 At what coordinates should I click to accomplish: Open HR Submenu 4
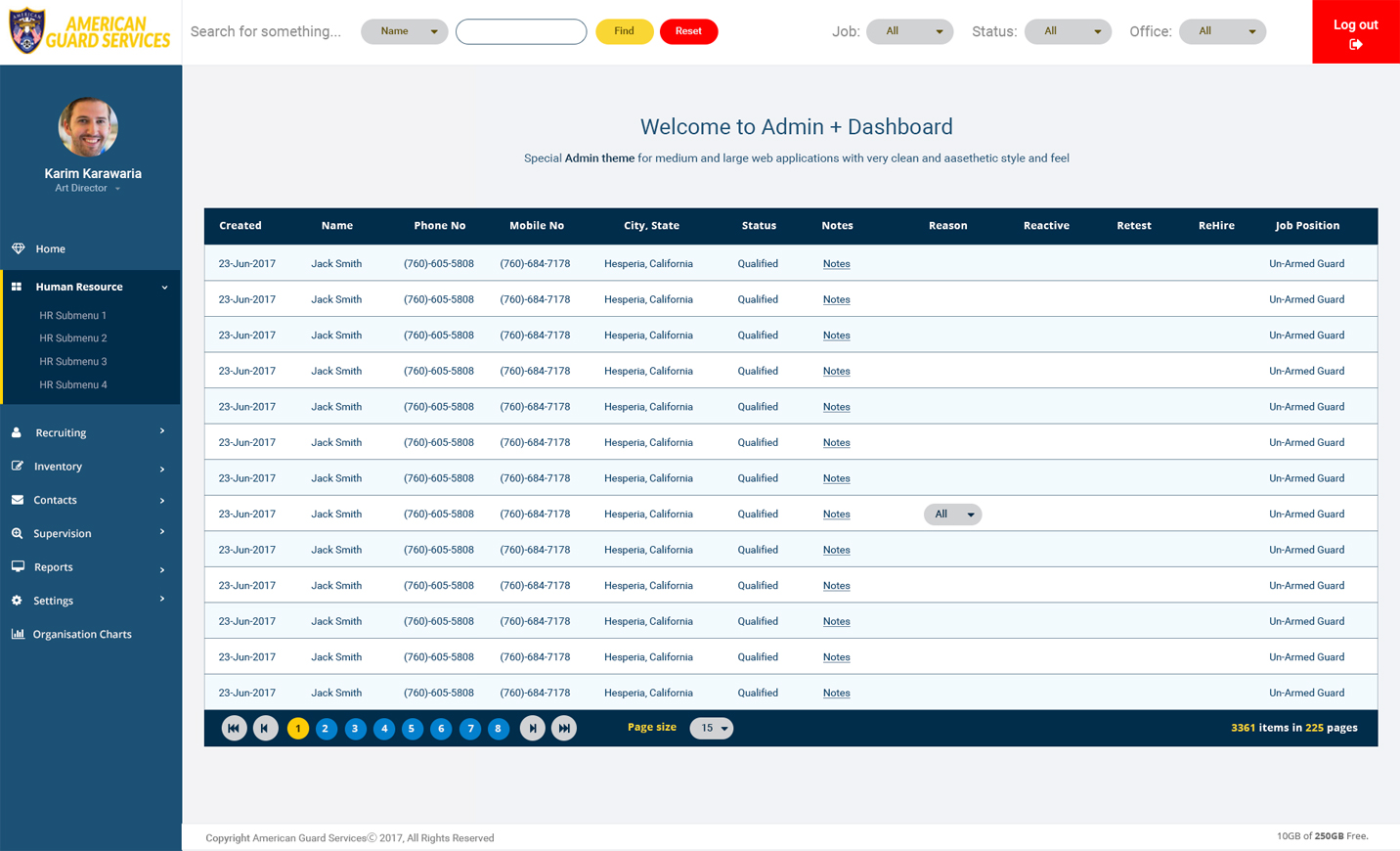pos(73,384)
